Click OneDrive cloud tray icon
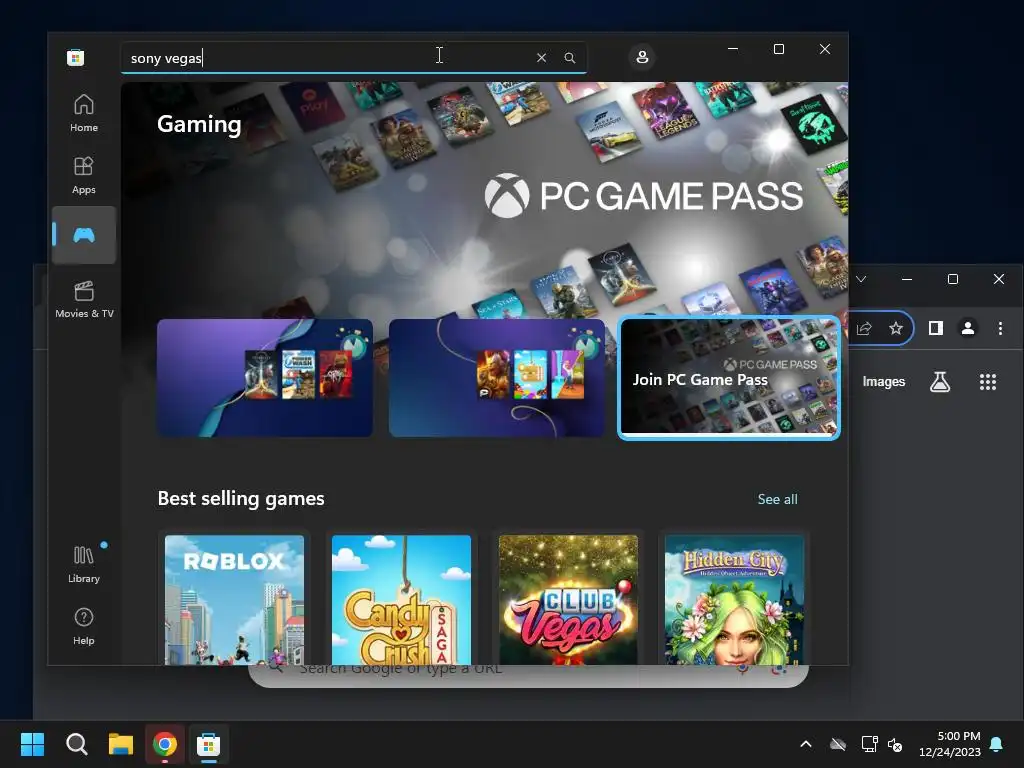 tap(838, 744)
